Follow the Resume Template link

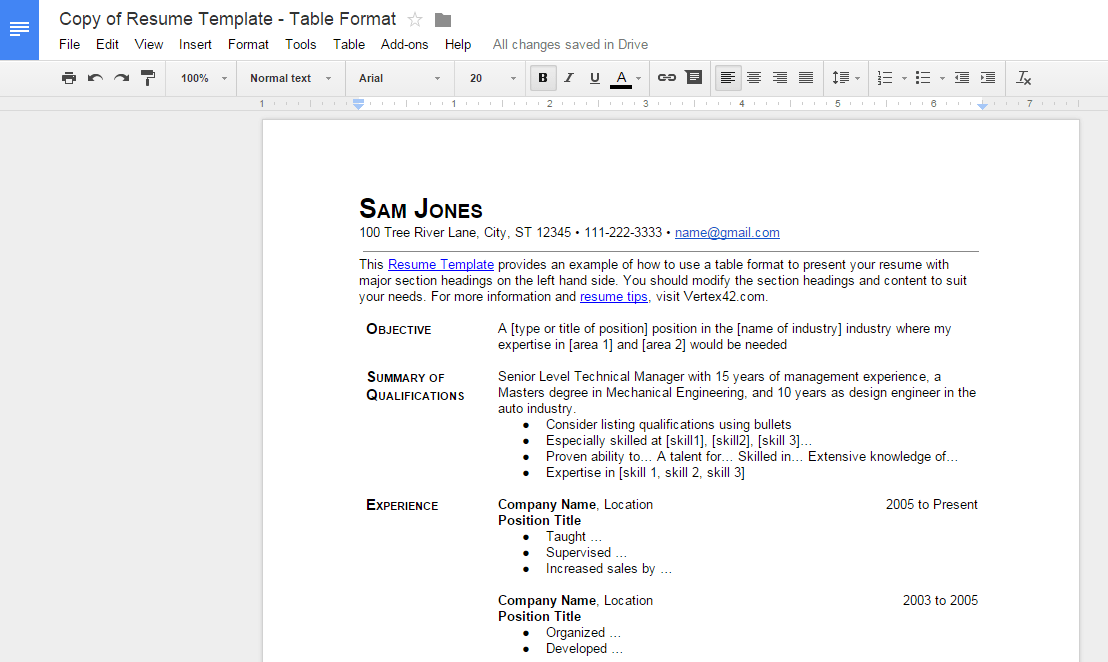(441, 264)
